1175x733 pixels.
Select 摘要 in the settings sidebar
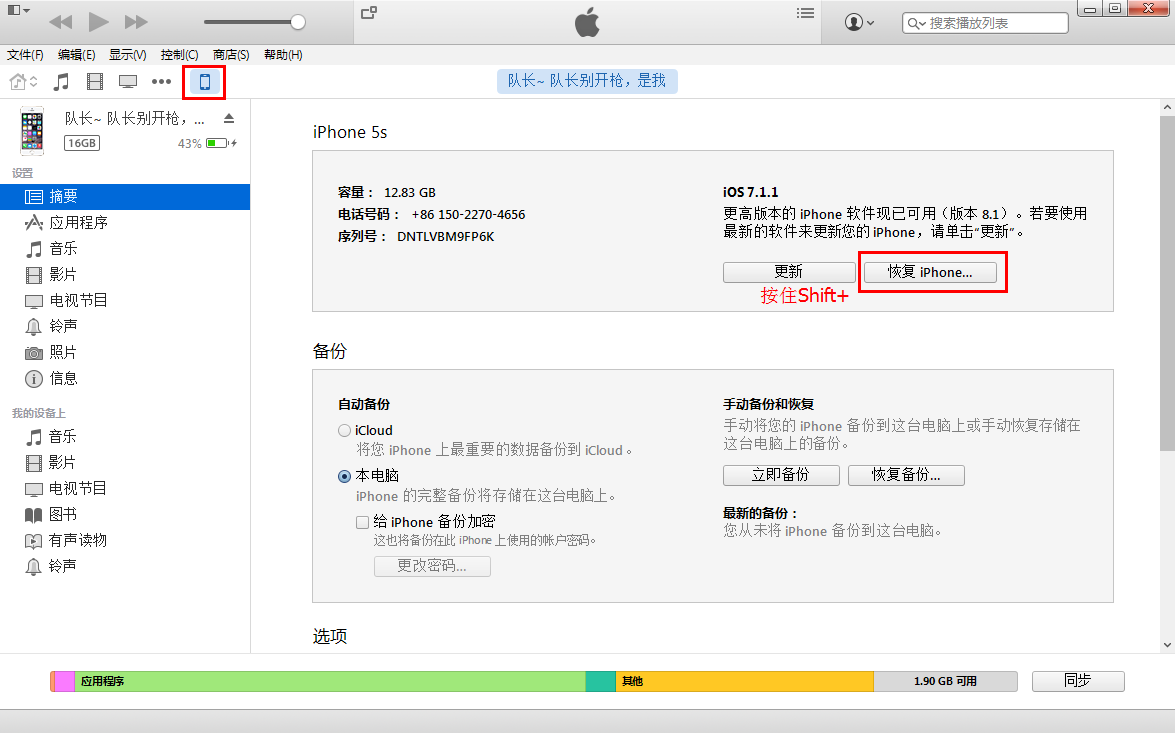[124, 196]
